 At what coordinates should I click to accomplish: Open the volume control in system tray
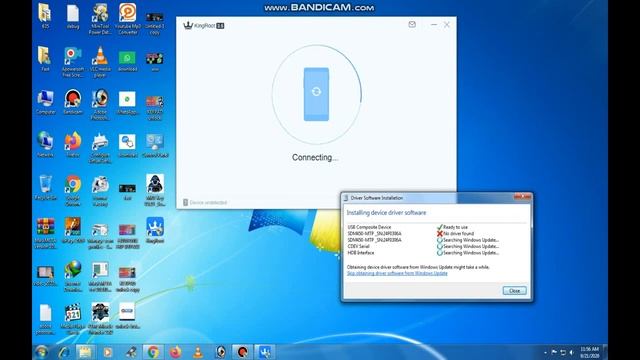[x=571, y=352]
